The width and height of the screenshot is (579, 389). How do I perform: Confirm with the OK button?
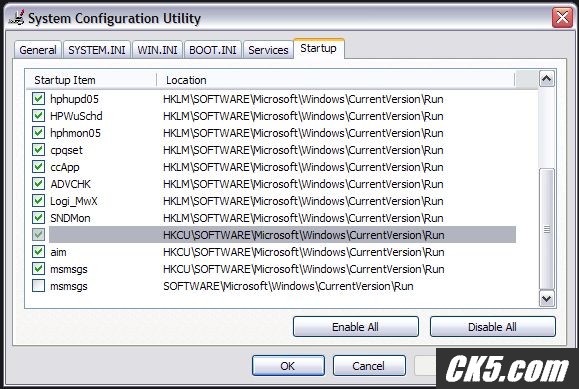coord(288,366)
